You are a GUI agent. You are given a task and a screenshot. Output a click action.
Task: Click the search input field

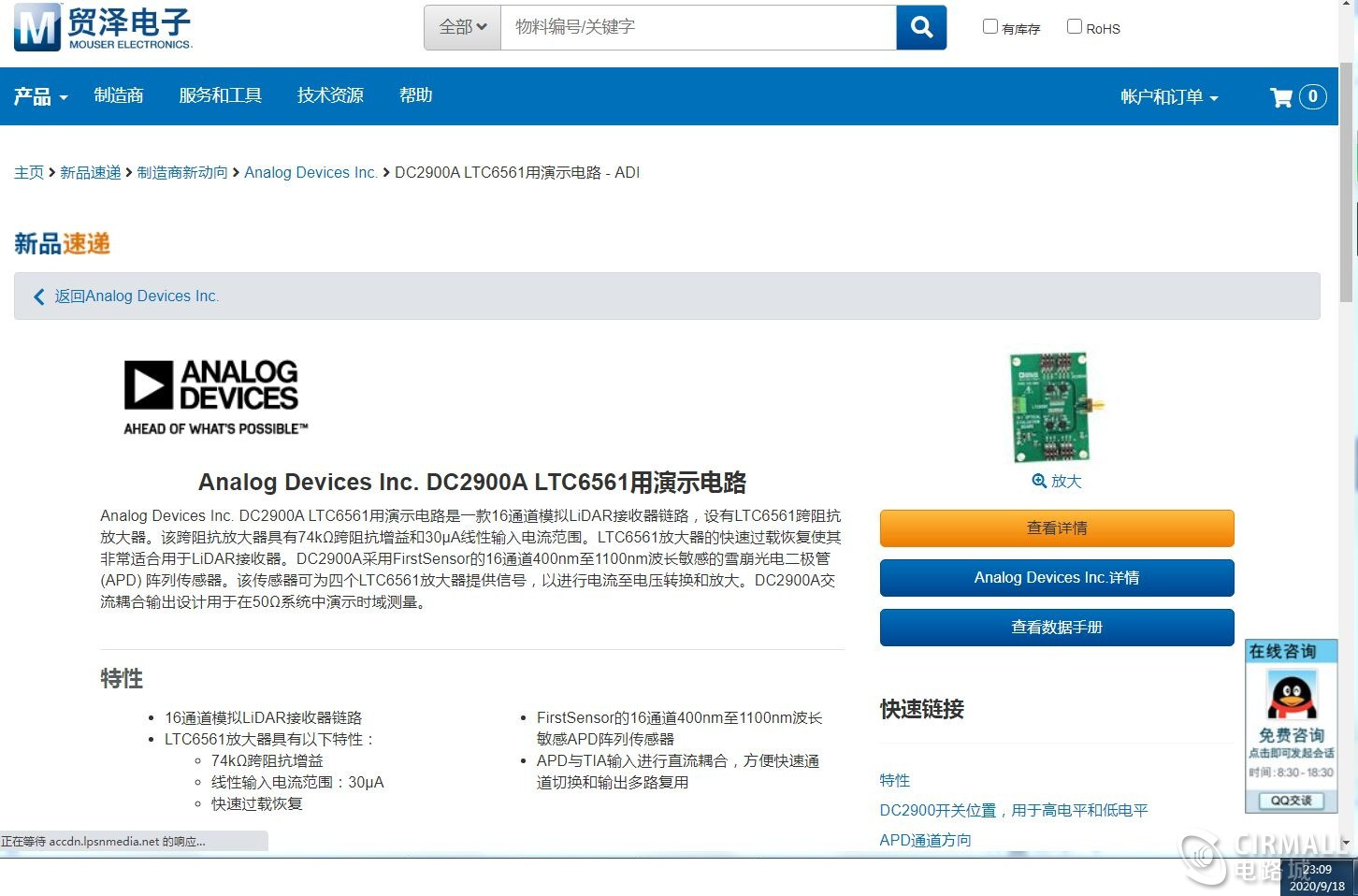[x=699, y=27]
